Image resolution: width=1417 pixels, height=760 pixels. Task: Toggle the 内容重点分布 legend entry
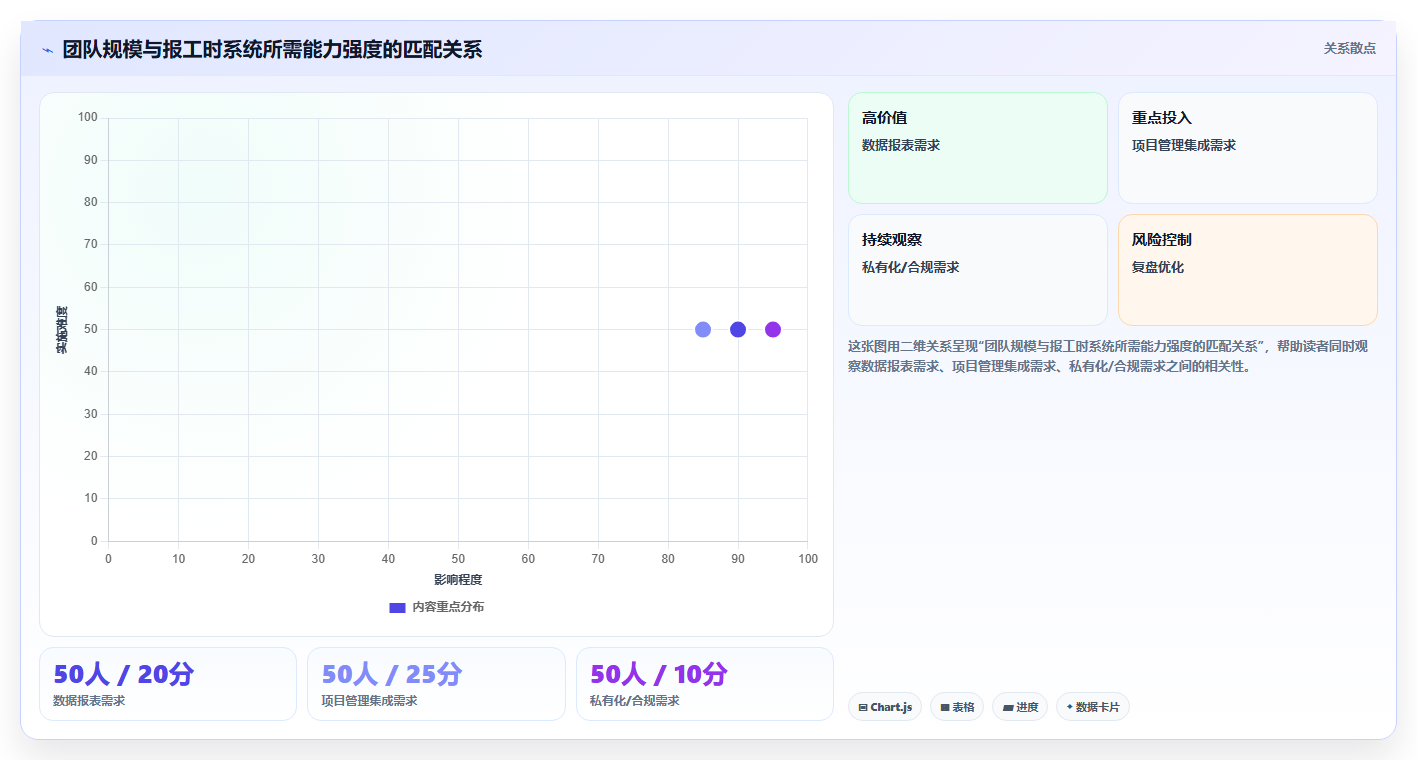[437, 607]
